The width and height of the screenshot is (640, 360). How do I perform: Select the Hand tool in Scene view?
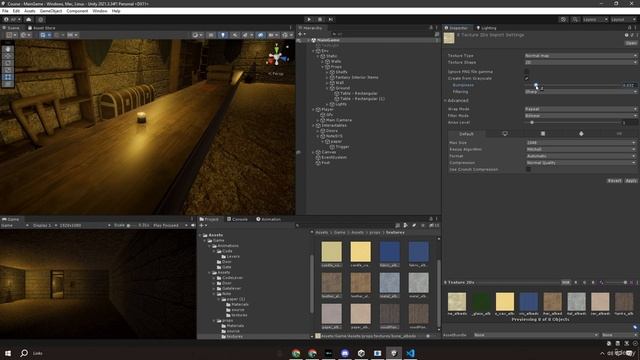pos(8,49)
